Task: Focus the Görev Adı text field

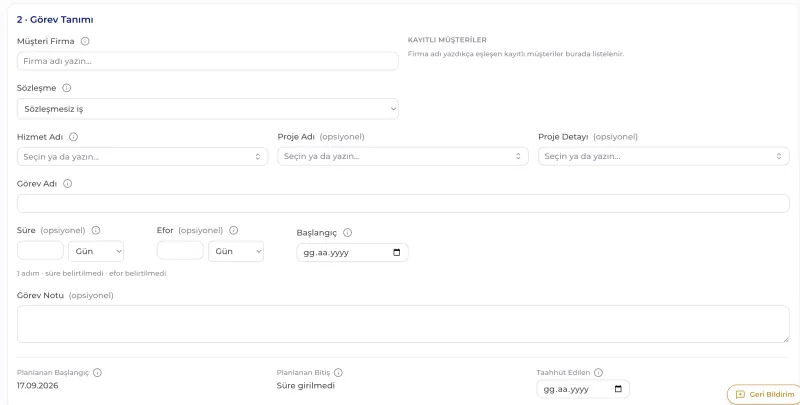Action: (403, 204)
